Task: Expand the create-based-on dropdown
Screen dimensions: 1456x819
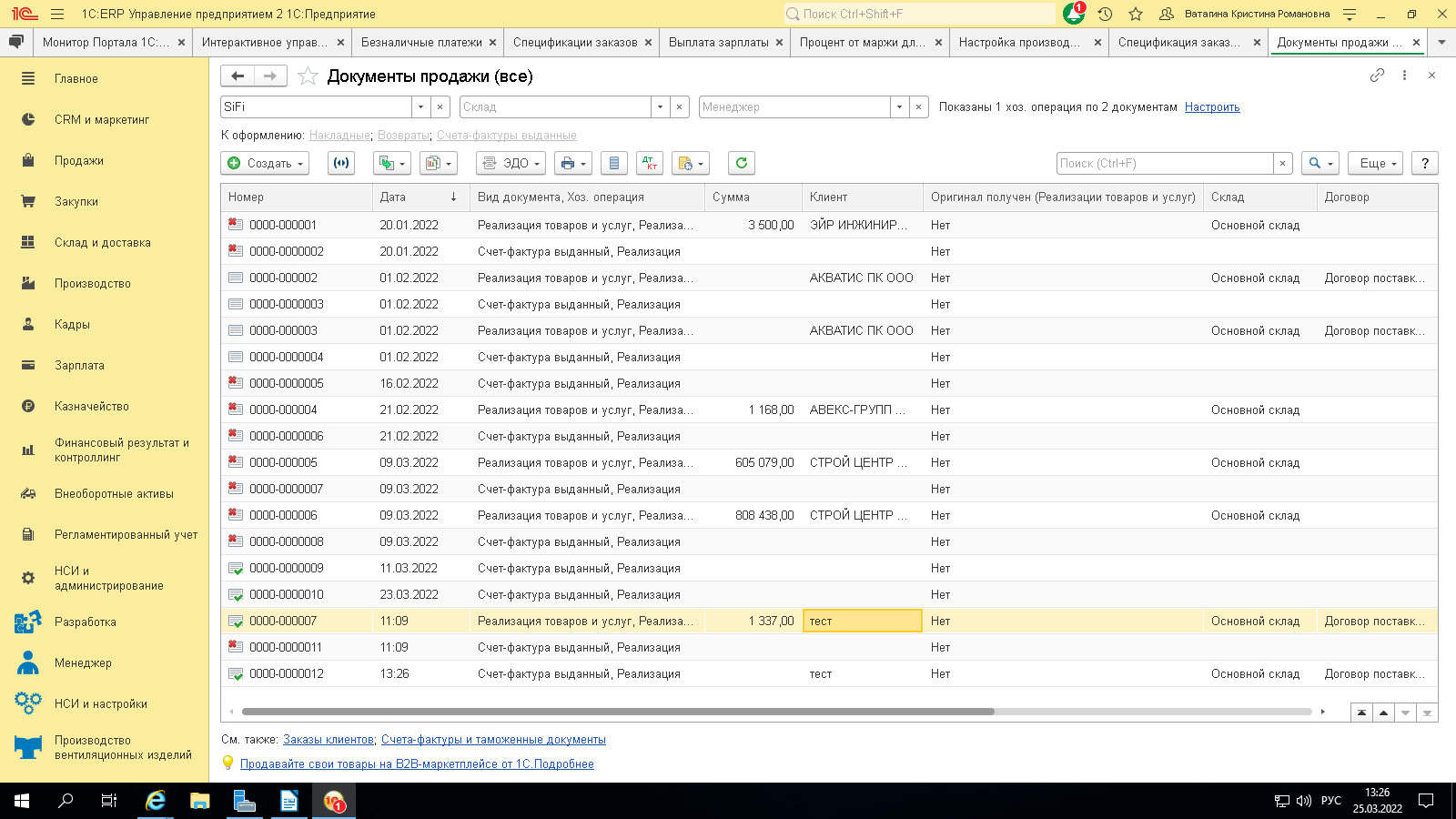Action: (x=393, y=163)
